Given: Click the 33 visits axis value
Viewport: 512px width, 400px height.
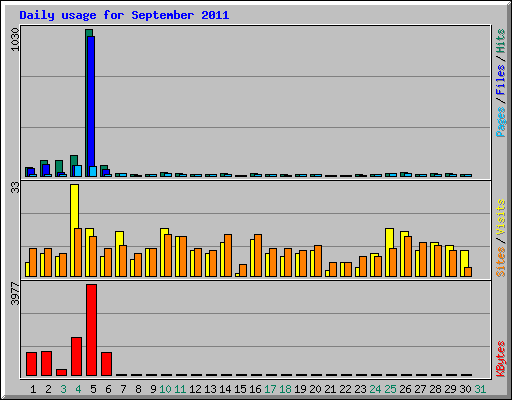Looking at the screenshot, I should [x=15, y=188].
